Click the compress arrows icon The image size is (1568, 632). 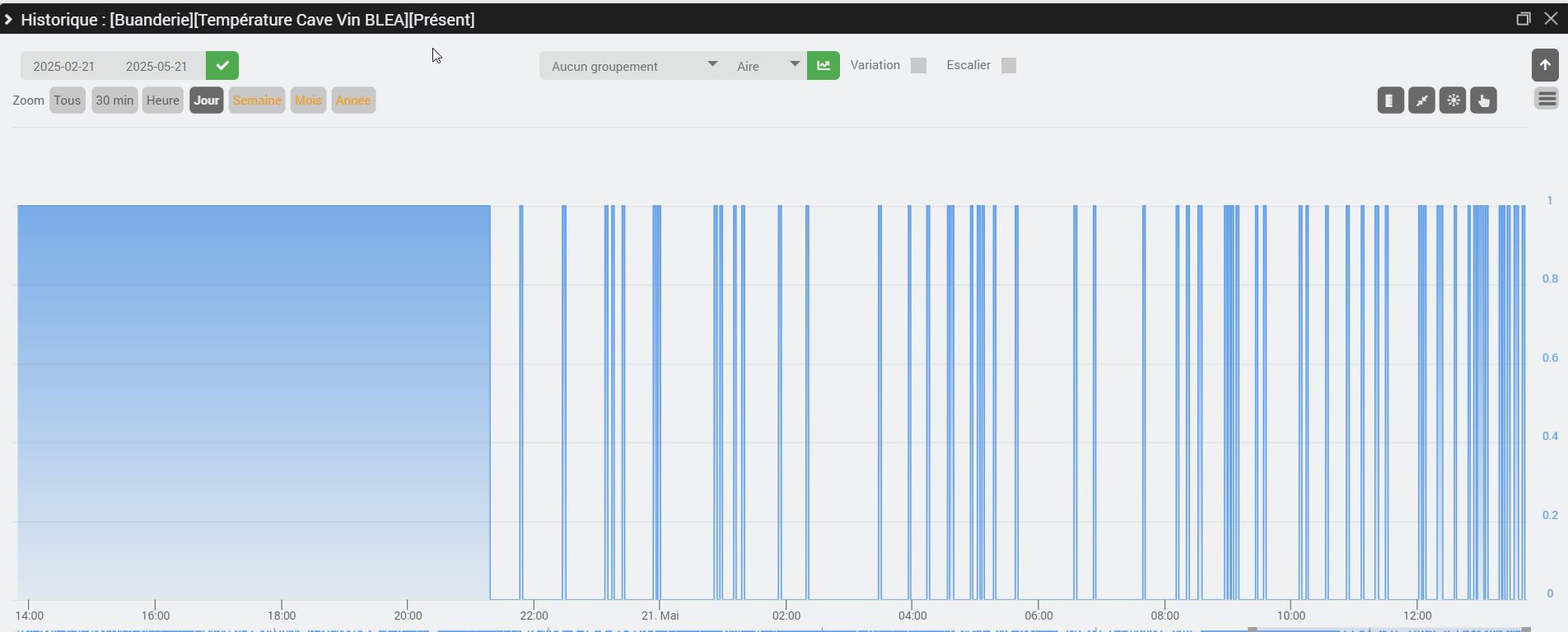[x=1421, y=101]
